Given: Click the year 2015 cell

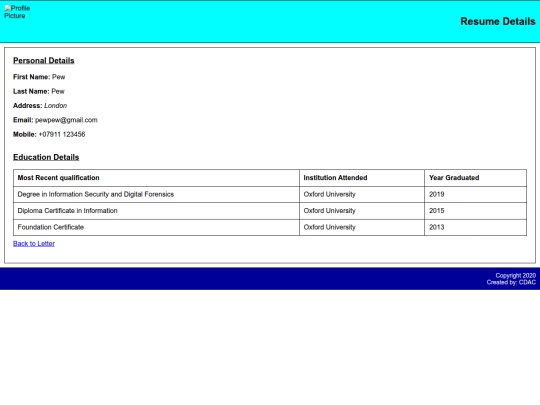Looking at the screenshot, I should tap(476, 211).
